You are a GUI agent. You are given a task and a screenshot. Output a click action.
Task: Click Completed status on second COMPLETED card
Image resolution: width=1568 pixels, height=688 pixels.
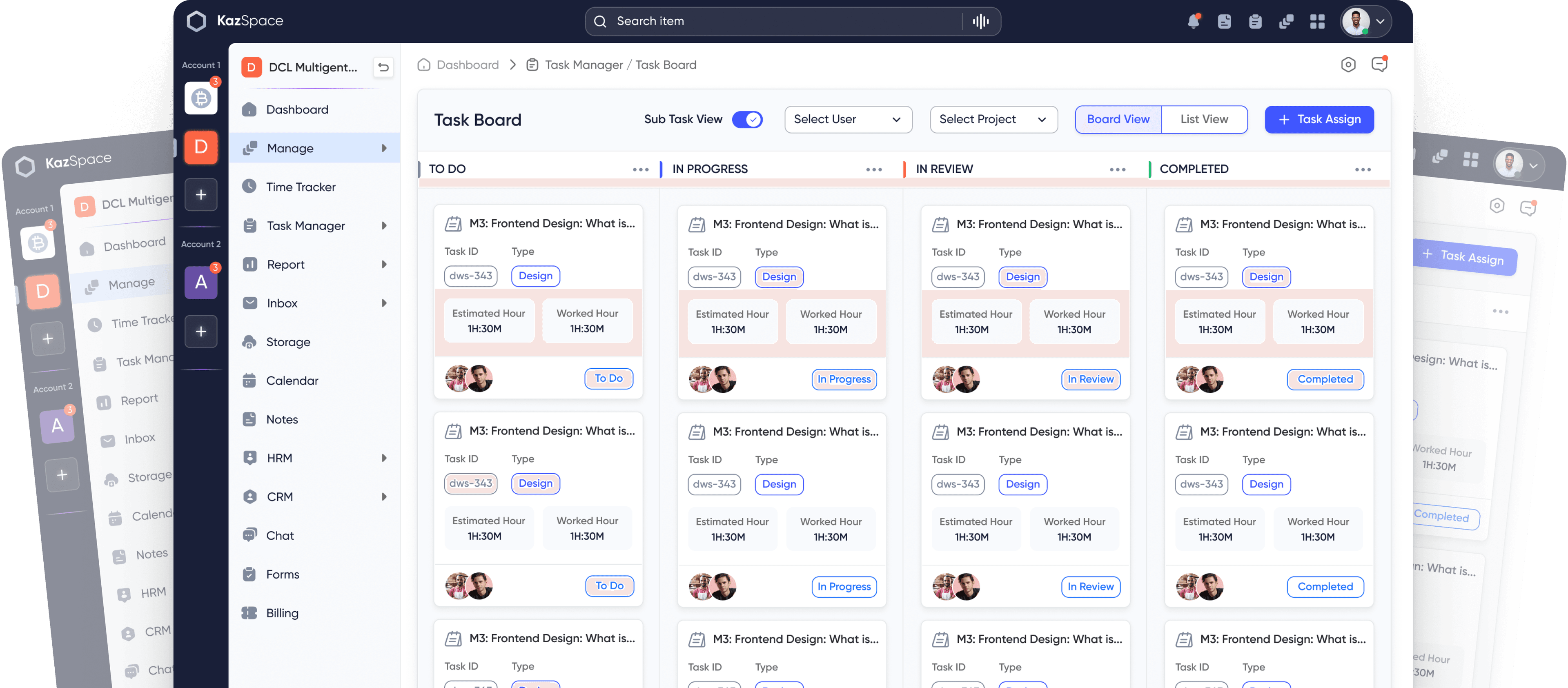pos(1325,587)
